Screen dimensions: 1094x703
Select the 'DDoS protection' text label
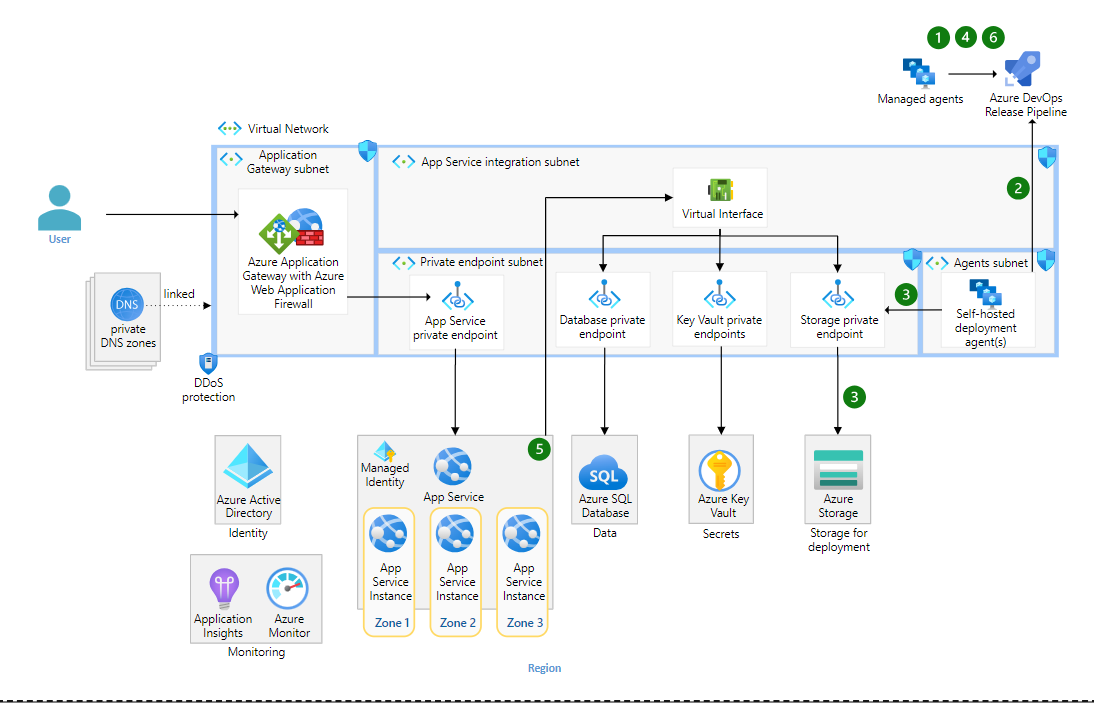point(209,390)
